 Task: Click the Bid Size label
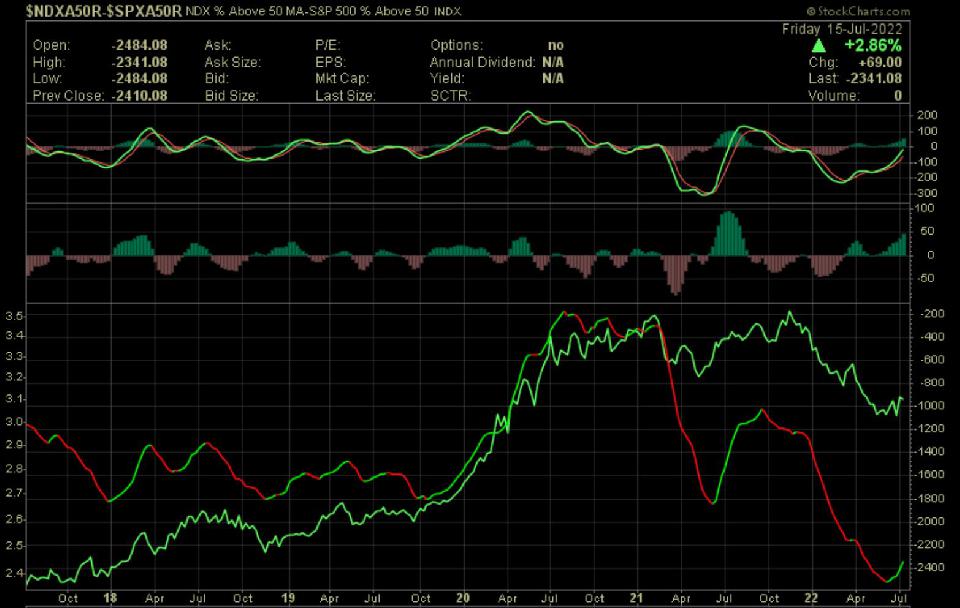point(231,96)
